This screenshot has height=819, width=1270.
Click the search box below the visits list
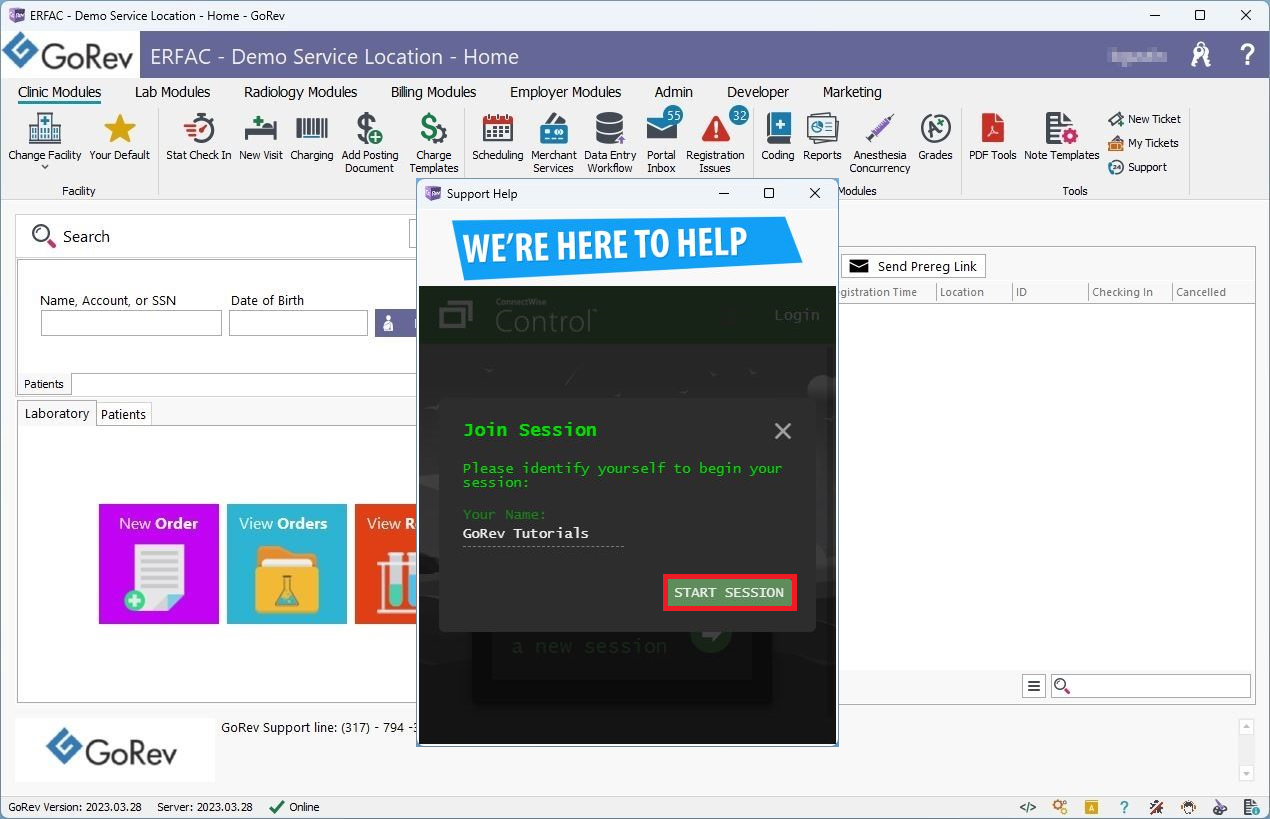click(x=1150, y=686)
